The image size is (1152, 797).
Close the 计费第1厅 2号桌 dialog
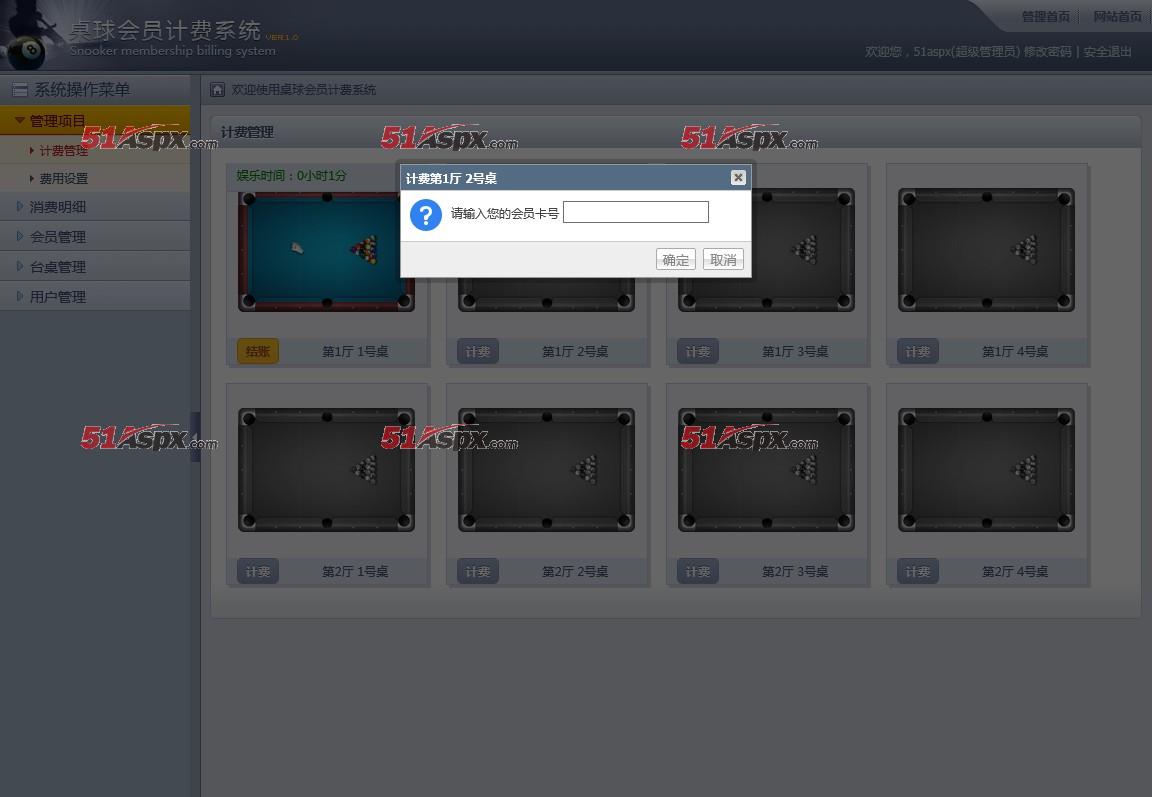click(x=738, y=177)
